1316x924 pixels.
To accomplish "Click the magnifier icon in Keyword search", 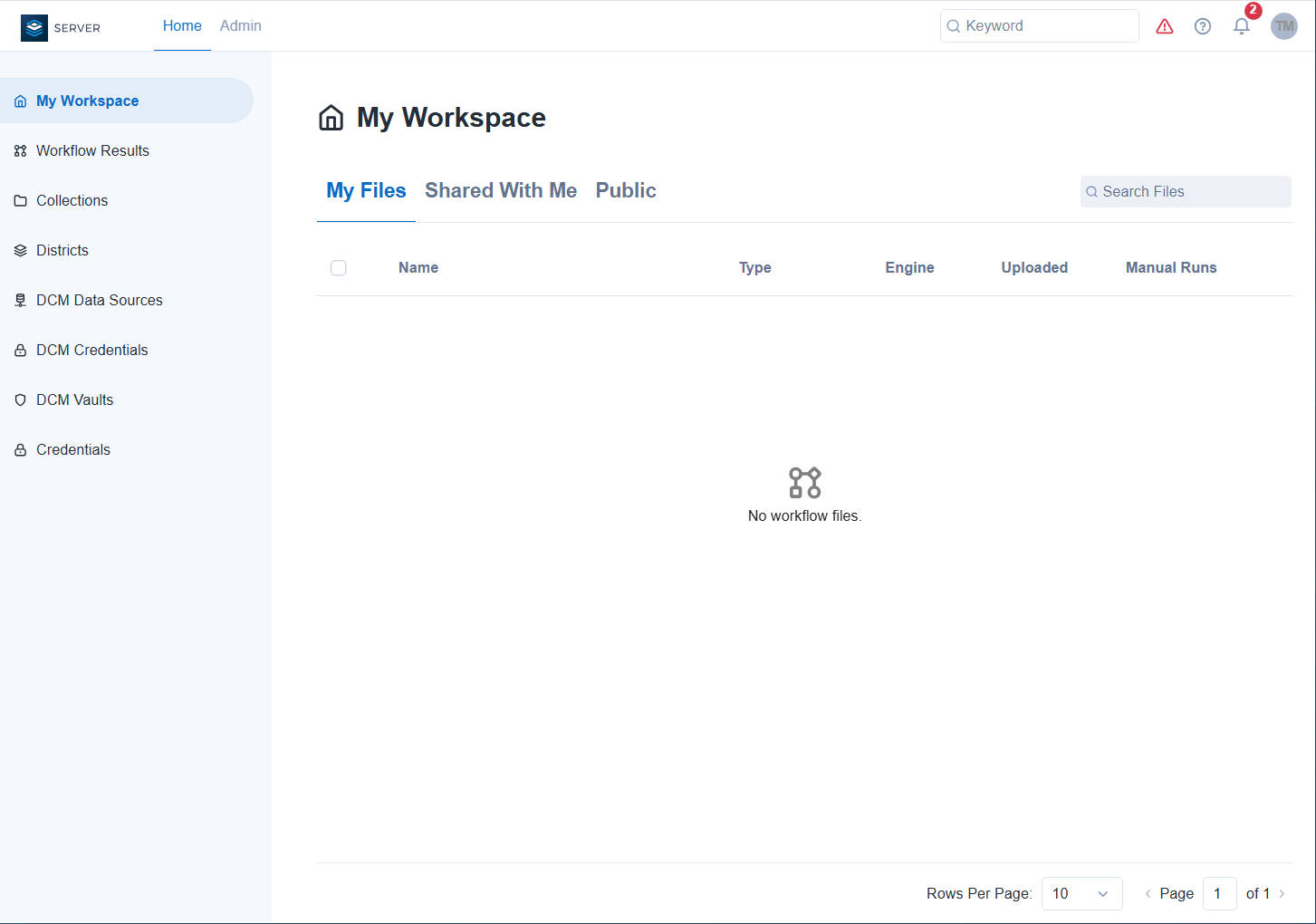I will (x=954, y=26).
